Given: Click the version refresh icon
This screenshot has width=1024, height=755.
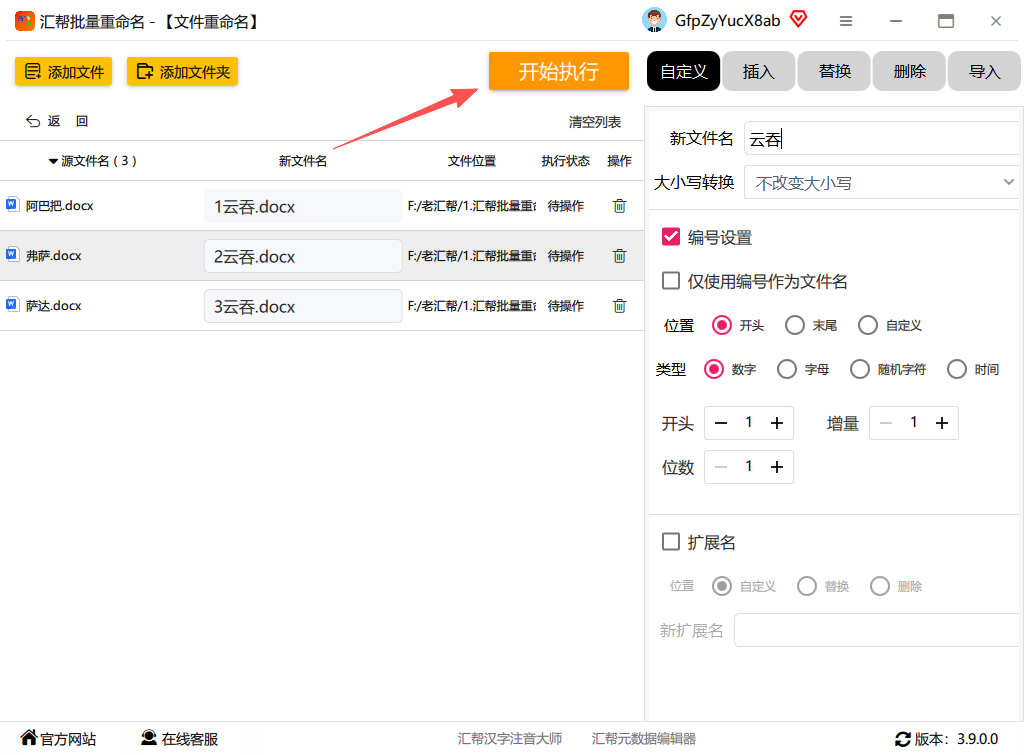Looking at the screenshot, I should point(903,739).
